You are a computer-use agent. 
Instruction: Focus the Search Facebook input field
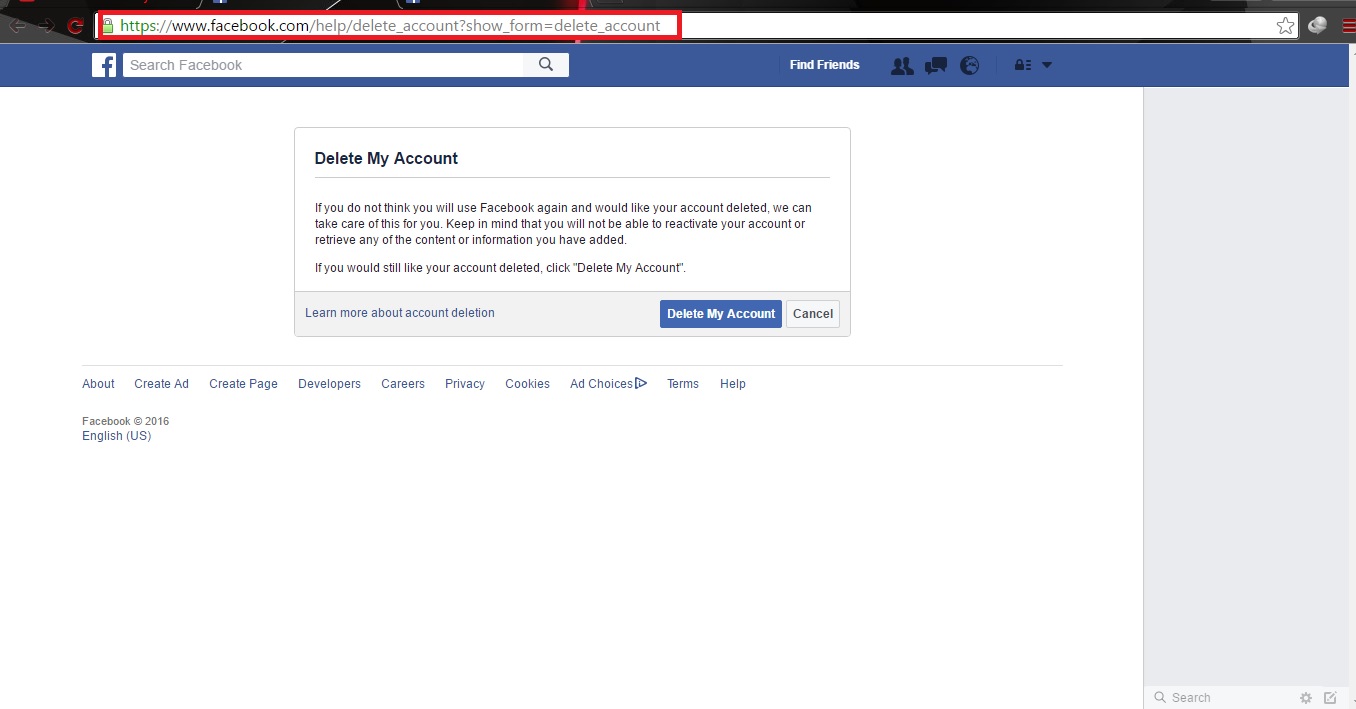point(325,65)
